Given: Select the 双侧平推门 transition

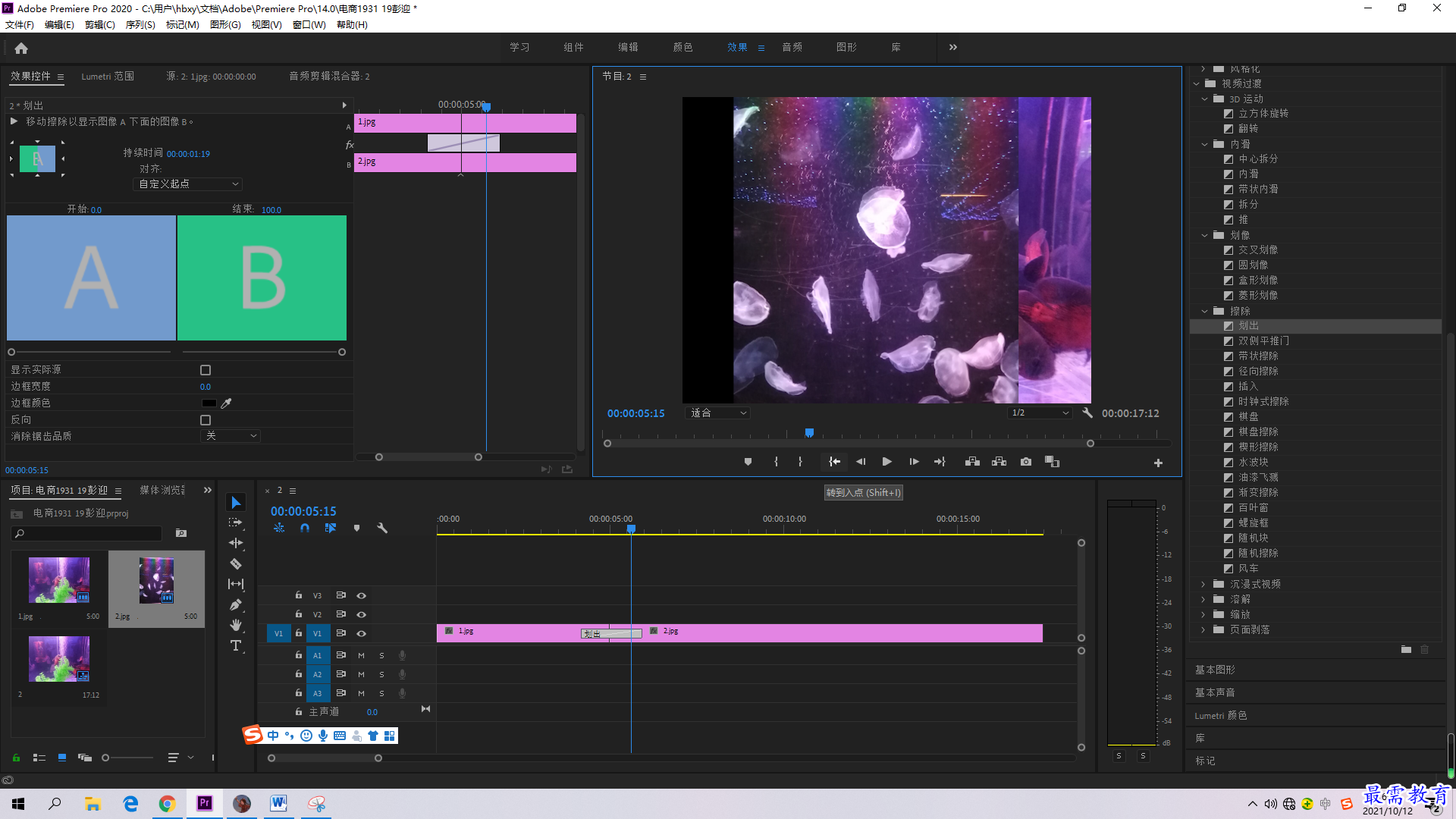Looking at the screenshot, I should 1263,341.
